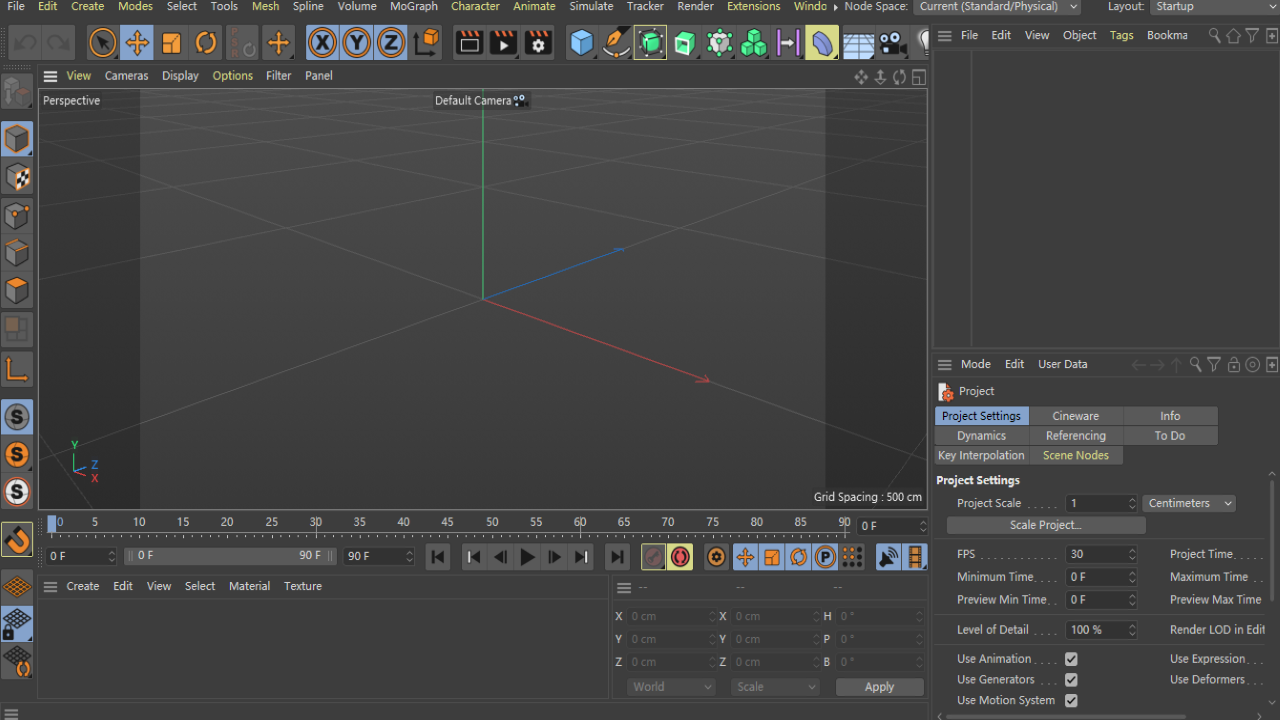Select the Move tool in the toolbar
Viewport: 1280px width, 720px height.
coord(136,42)
